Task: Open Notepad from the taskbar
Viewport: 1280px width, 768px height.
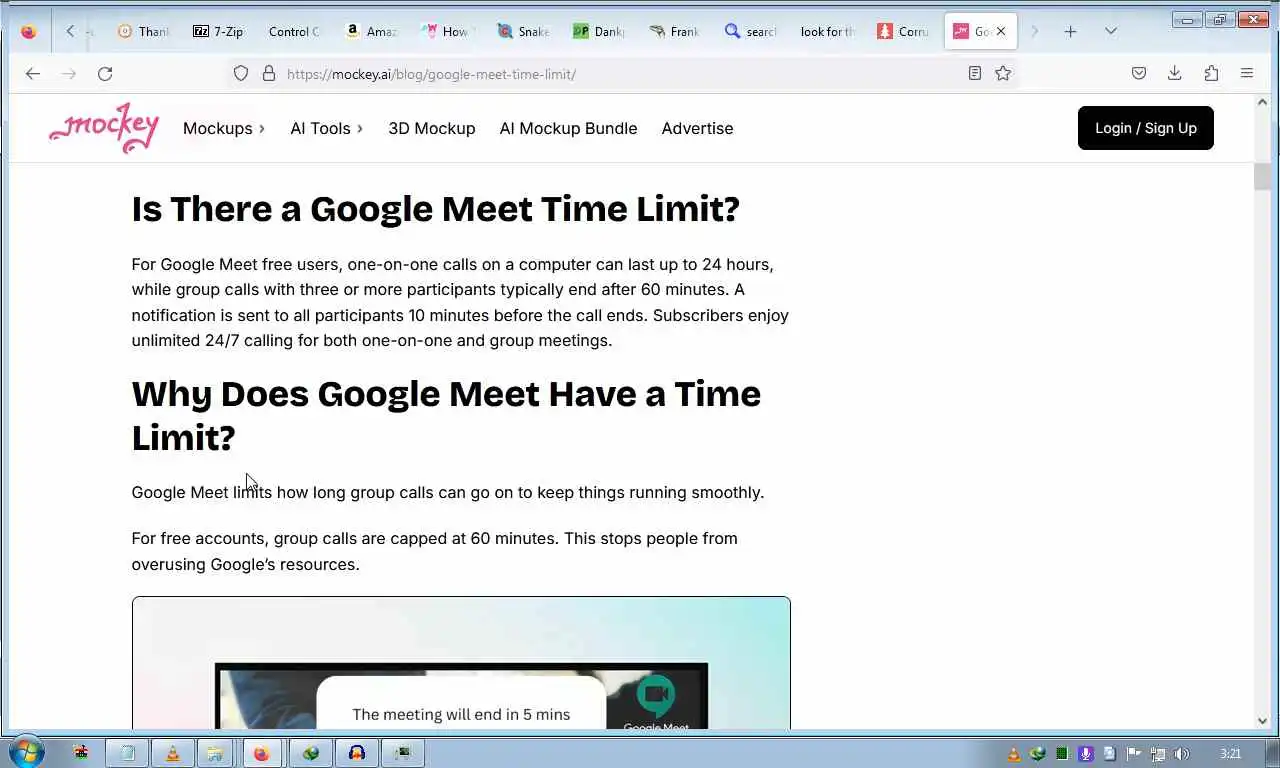Action: click(x=127, y=753)
